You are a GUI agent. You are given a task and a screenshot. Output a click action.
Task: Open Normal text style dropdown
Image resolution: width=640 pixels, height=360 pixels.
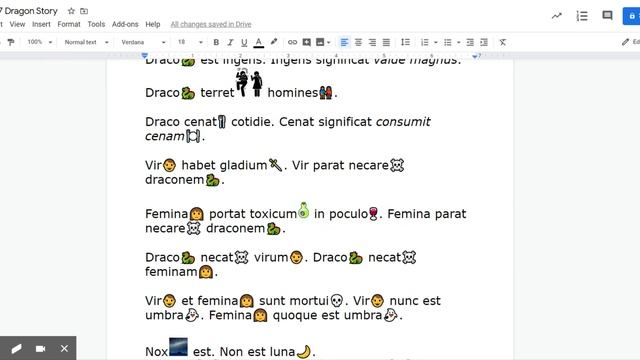[x=86, y=42]
